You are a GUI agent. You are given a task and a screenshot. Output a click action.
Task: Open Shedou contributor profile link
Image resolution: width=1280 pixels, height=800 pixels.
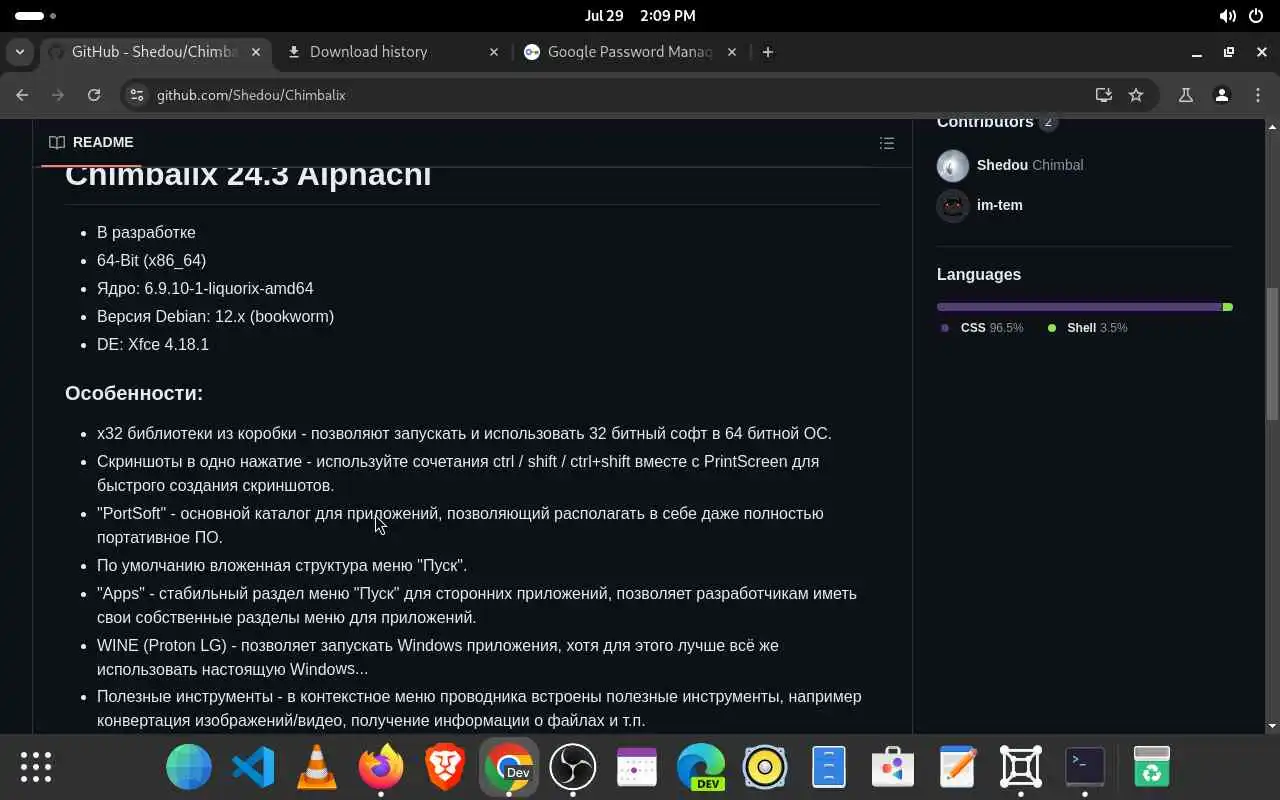pyautogui.click(x=1030, y=165)
